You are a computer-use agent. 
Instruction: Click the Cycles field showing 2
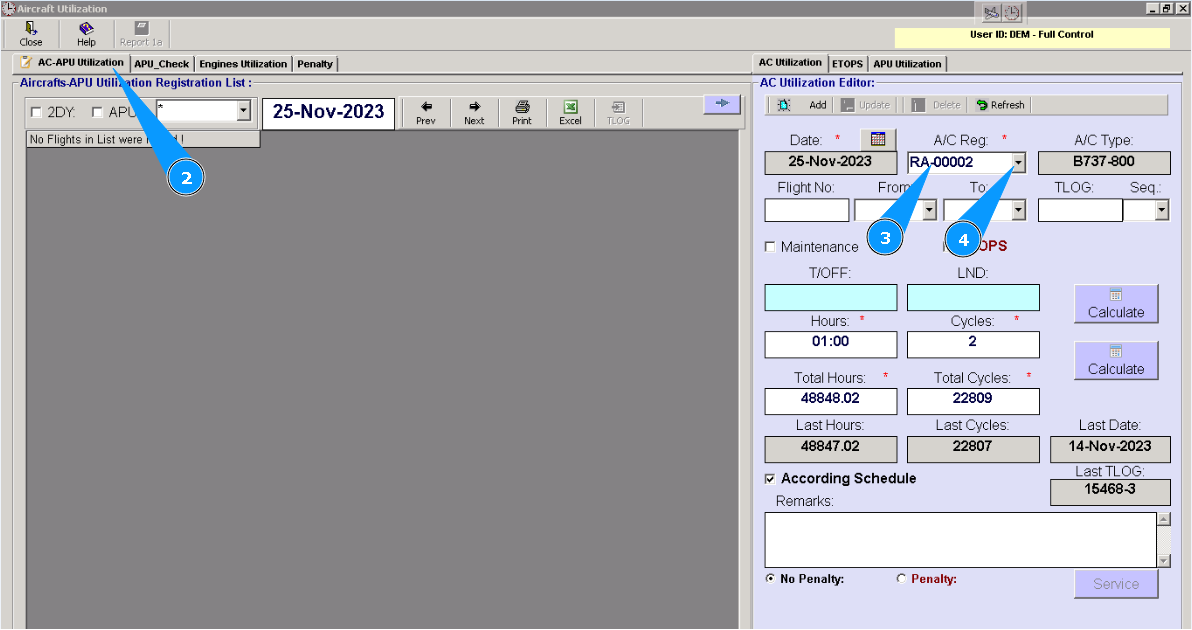click(973, 344)
